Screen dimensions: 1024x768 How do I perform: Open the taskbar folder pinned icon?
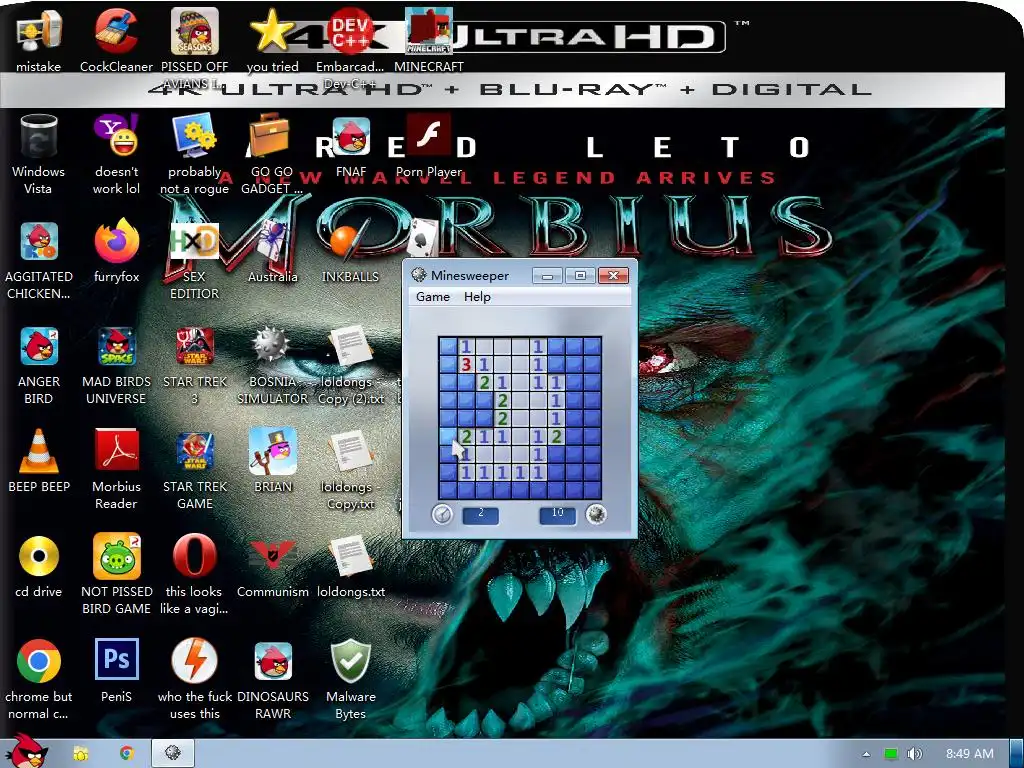(81, 754)
